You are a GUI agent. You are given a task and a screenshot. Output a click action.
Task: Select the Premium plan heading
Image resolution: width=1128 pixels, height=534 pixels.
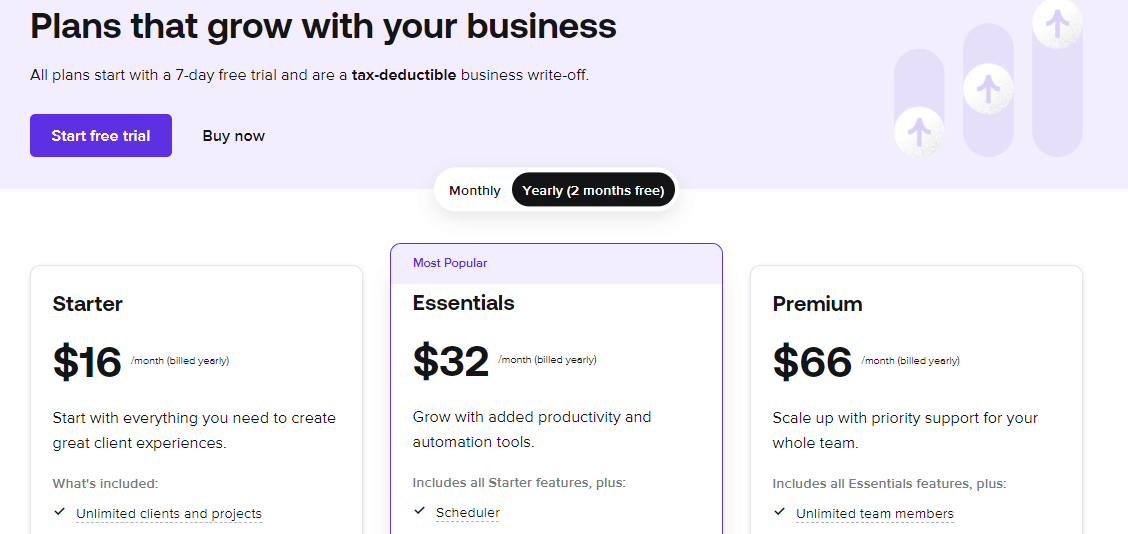pyautogui.click(x=818, y=304)
